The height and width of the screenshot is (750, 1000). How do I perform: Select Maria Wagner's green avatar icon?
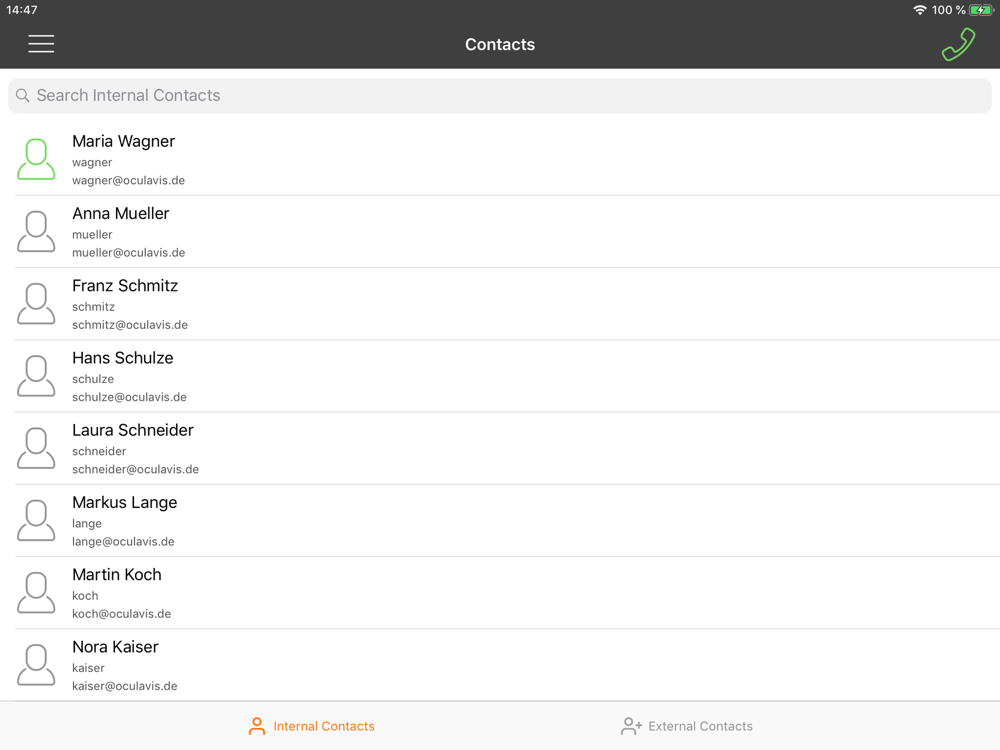(x=36, y=159)
